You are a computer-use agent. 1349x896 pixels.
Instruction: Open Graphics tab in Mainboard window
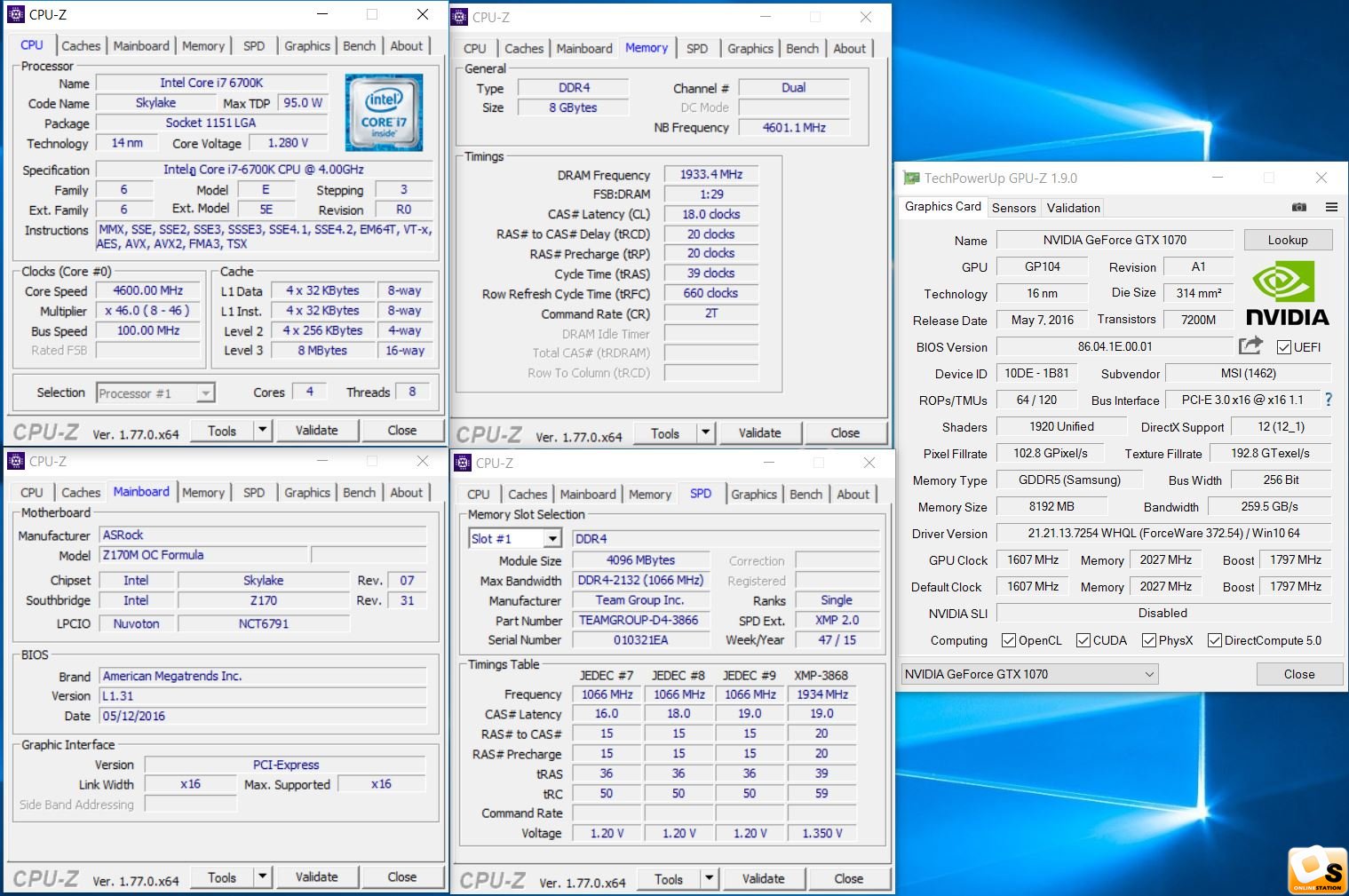307,493
